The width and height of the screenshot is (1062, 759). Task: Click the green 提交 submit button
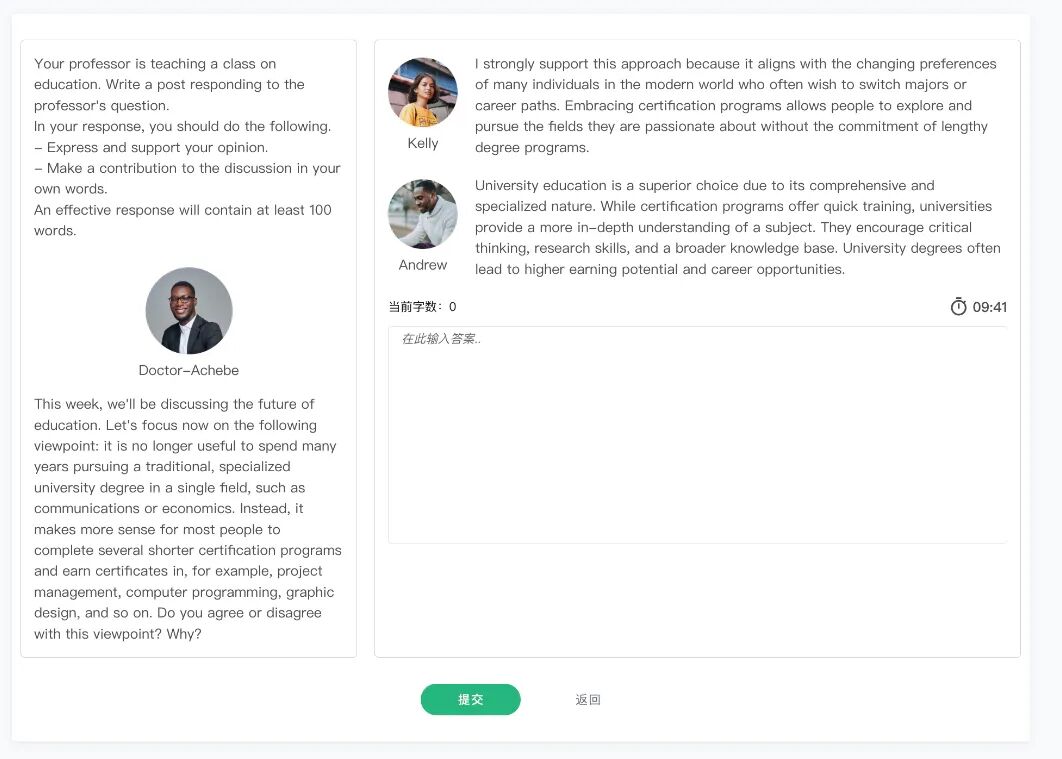[470, 700]
